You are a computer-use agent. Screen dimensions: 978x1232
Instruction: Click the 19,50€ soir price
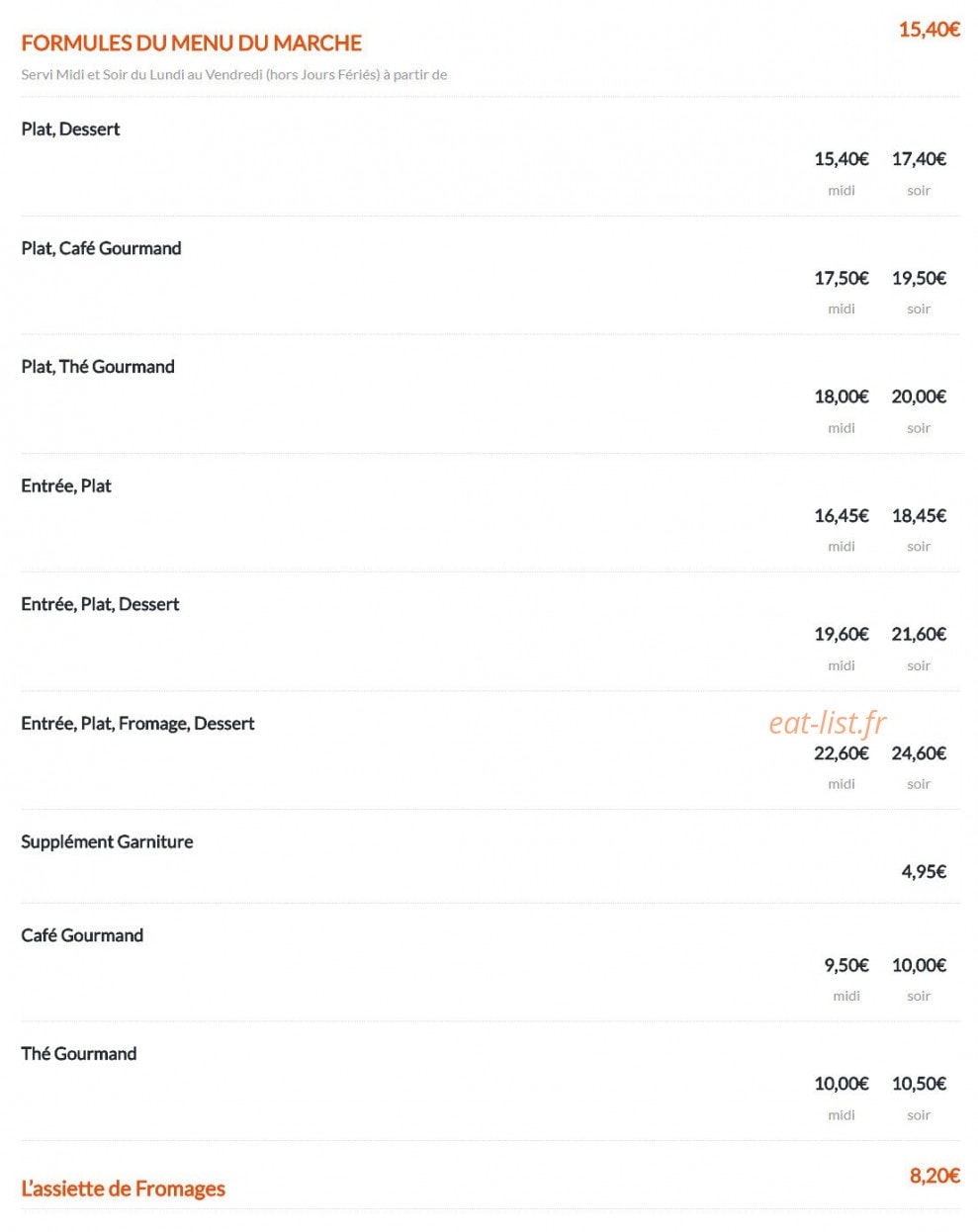pos(919,278)
